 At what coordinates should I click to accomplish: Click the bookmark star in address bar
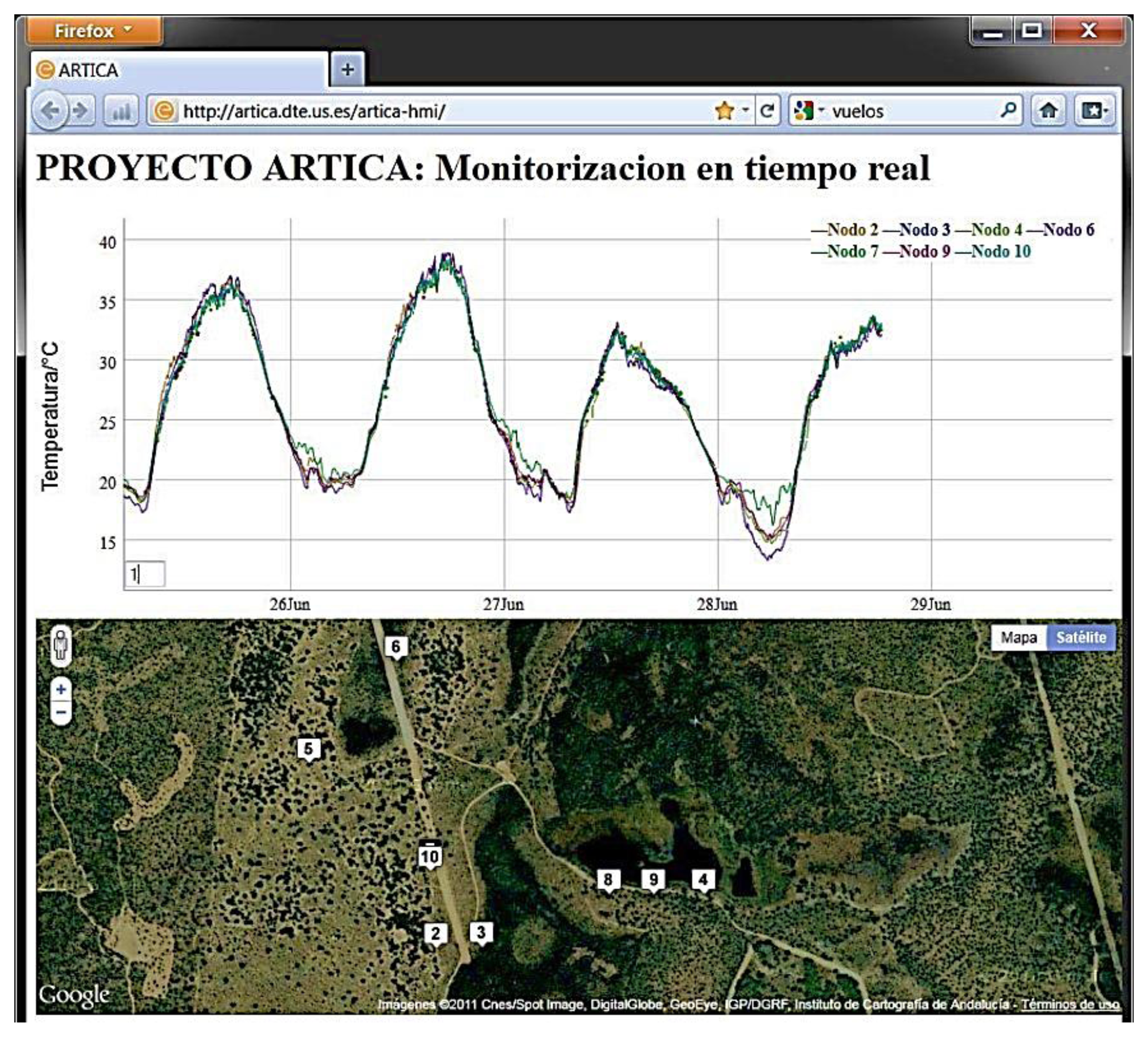[725, 110]
